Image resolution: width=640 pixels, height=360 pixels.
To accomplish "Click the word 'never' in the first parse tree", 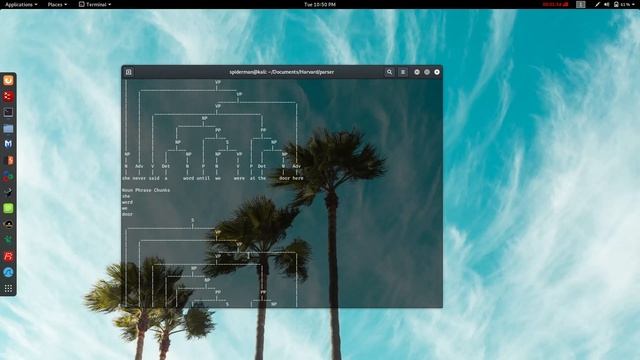I will pos(139,178).
